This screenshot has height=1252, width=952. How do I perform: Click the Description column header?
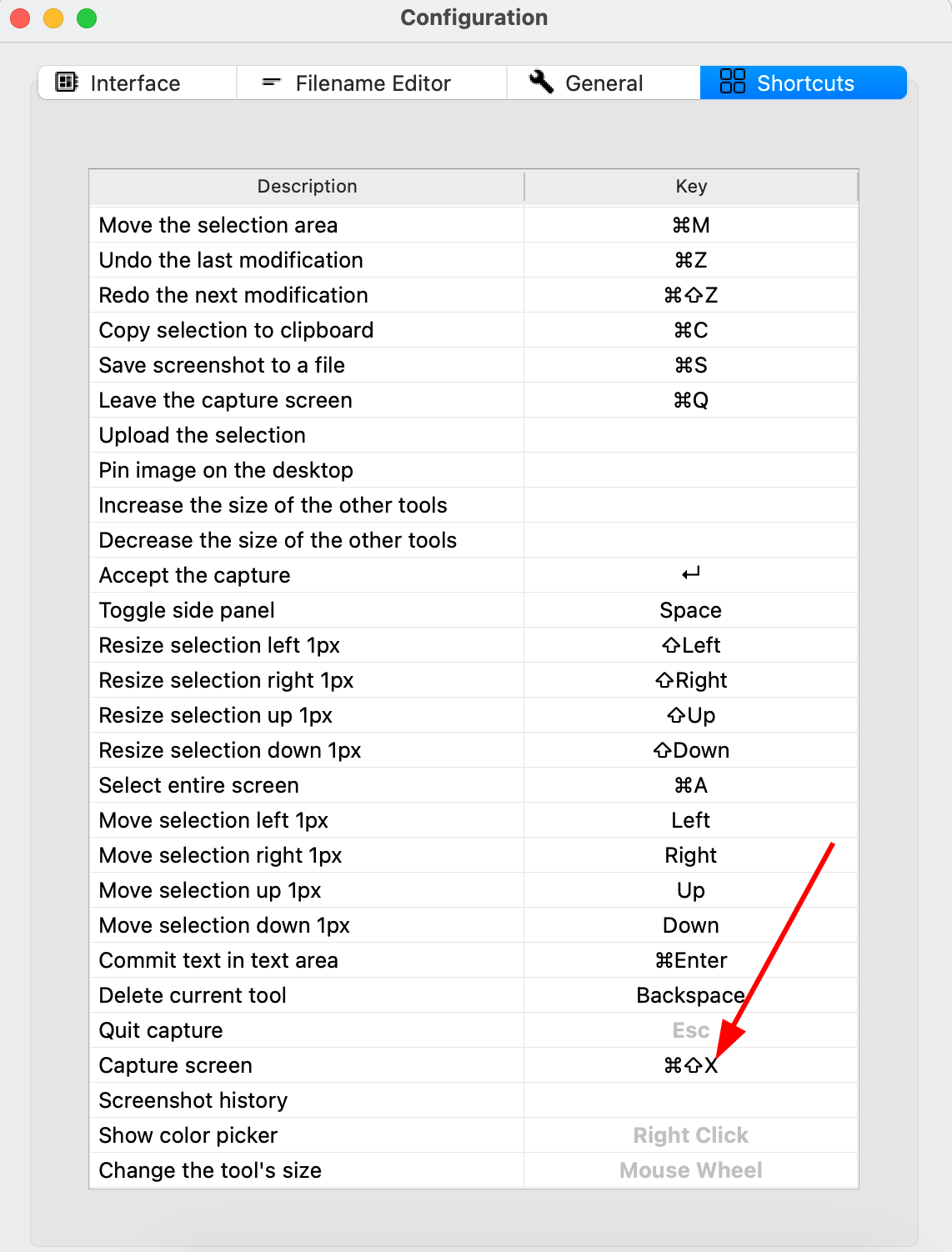point(306,186)
